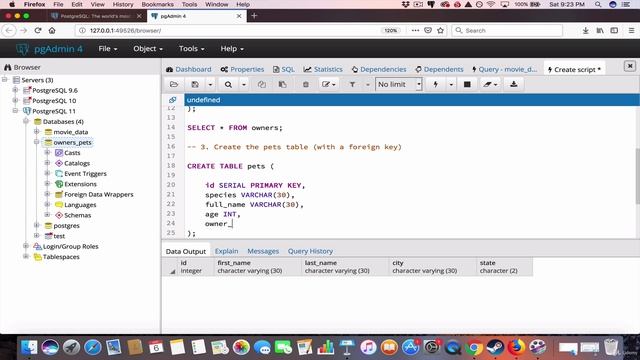Open filter options dropdown arrow

click(367, 84)
